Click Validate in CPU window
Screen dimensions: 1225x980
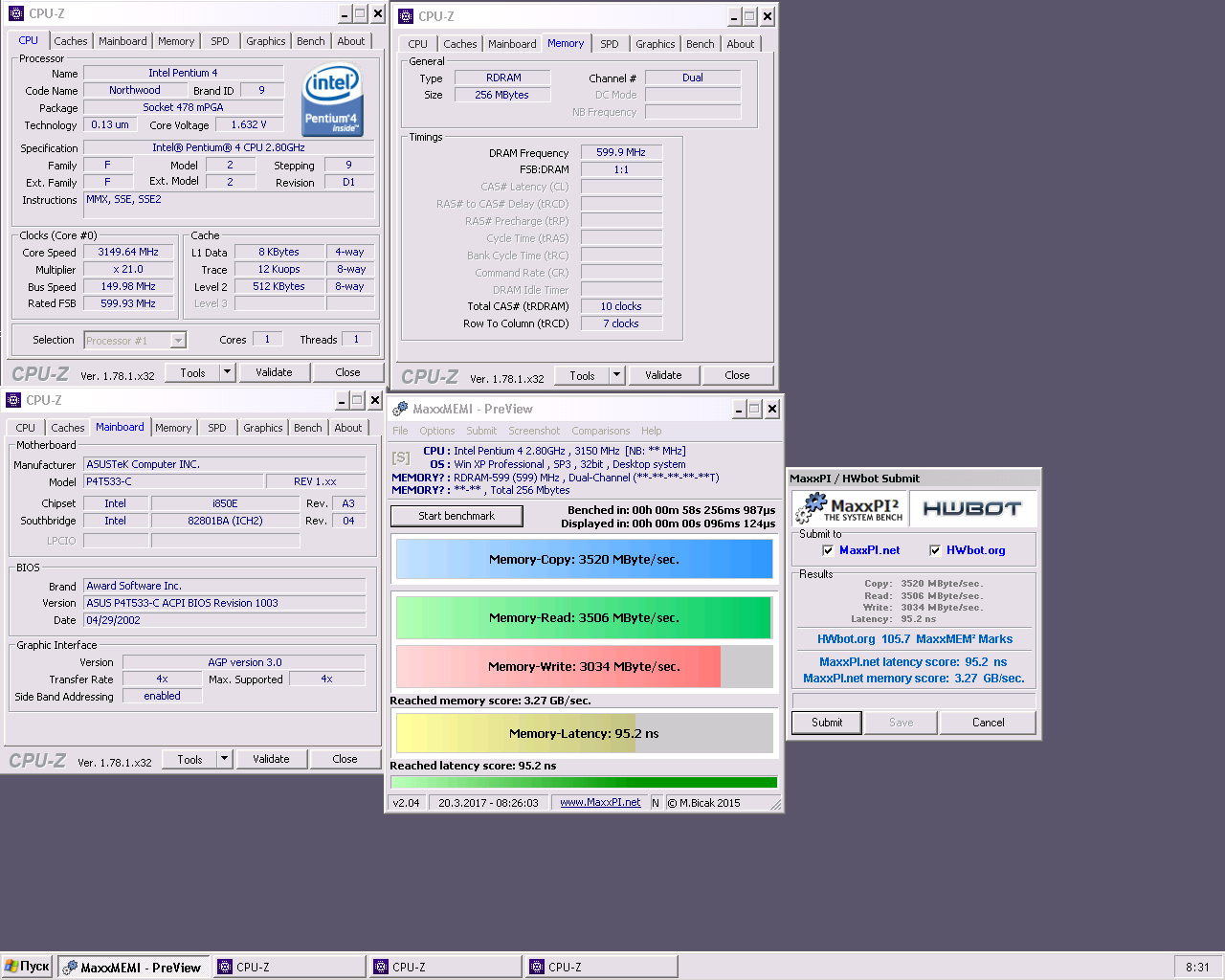pos(274,372)
